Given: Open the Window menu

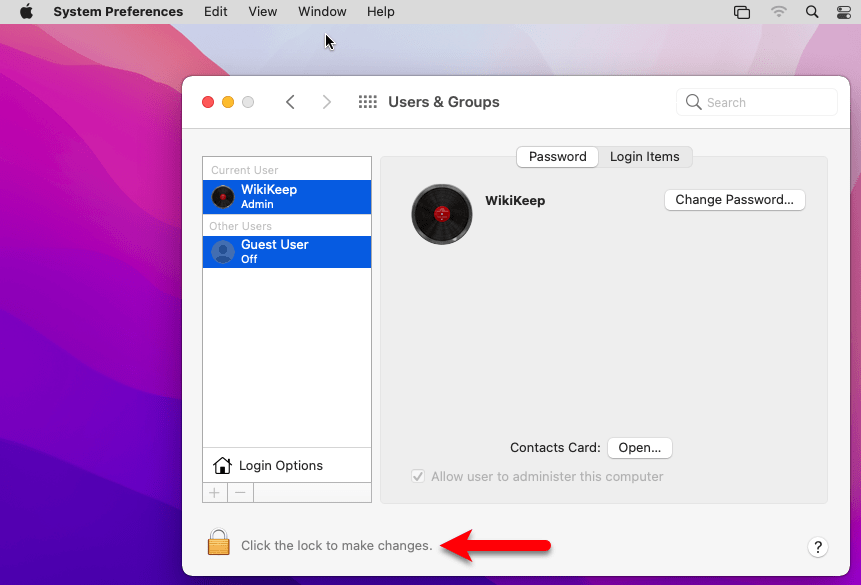Looking at the screenshot, I should click(322, 12).
